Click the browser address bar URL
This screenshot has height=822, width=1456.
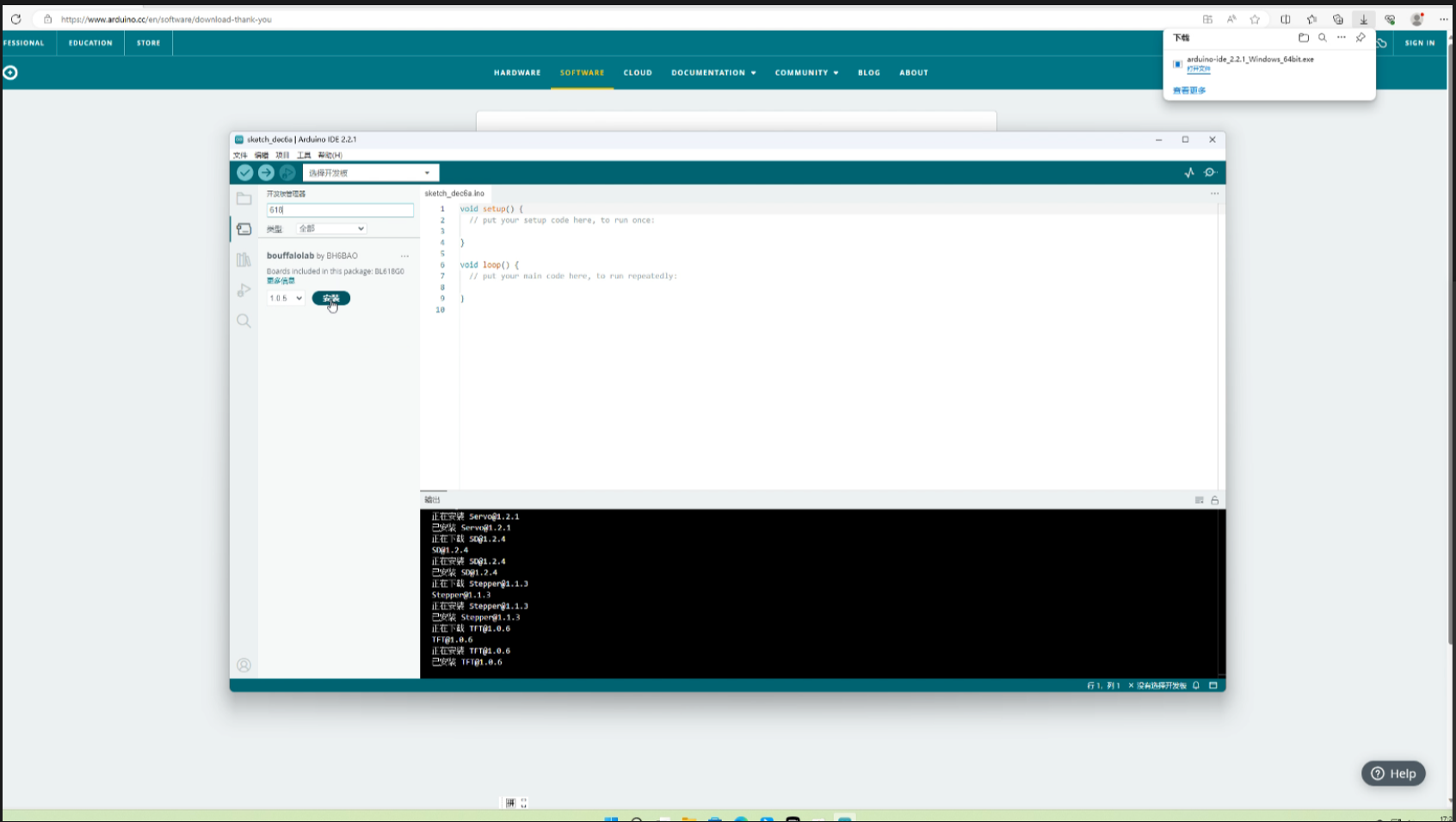(166, 19)
